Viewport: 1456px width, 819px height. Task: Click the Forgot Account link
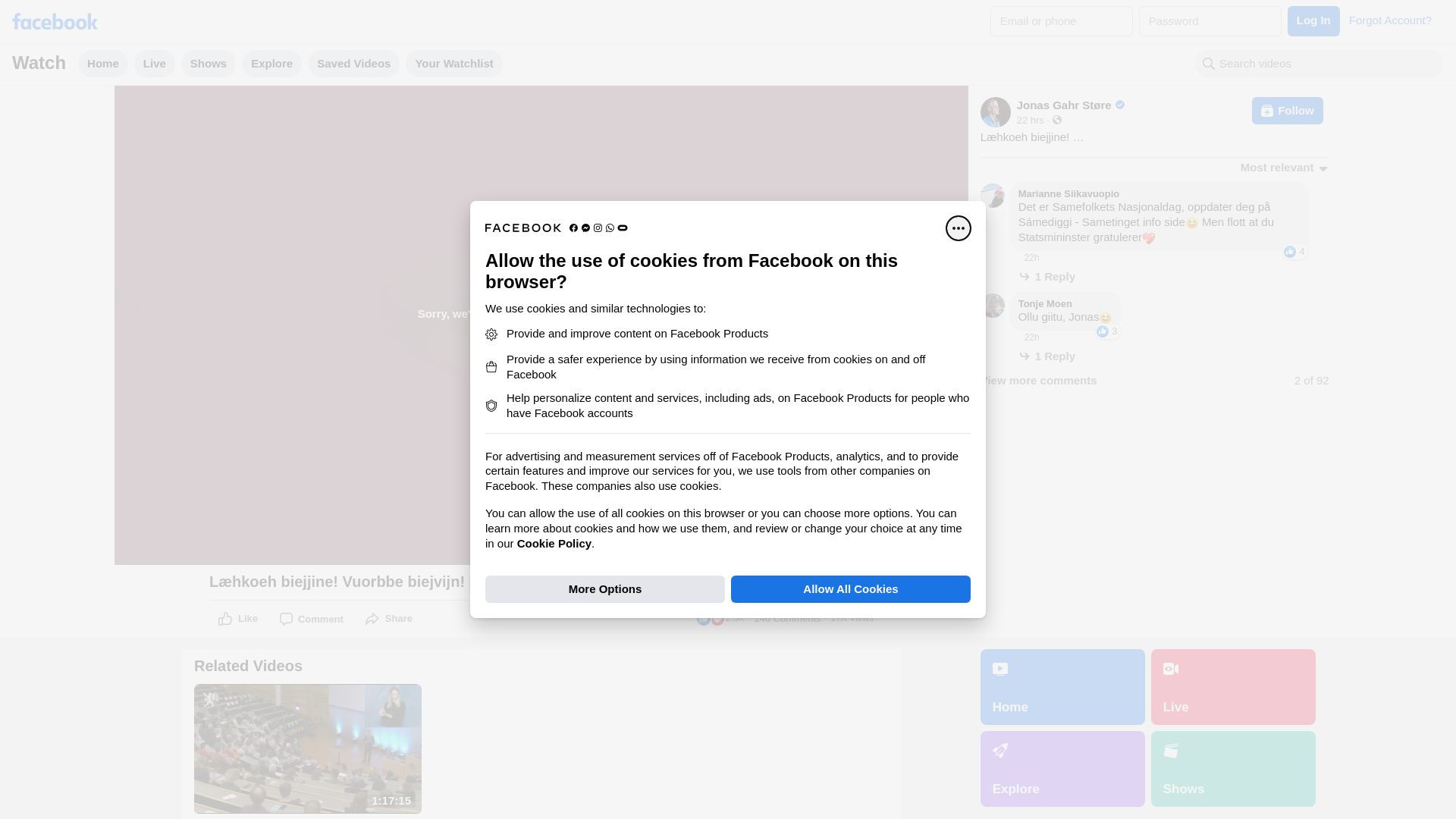[1390, 20]
